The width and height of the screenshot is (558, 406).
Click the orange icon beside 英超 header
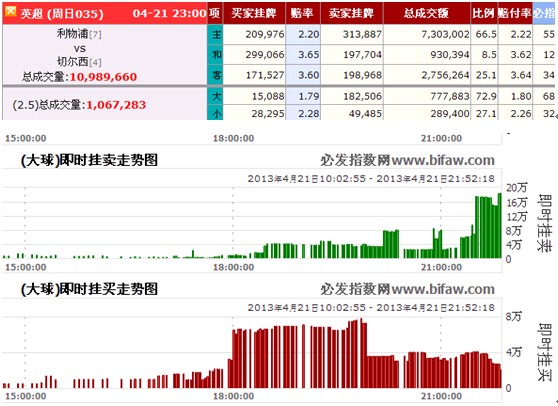(10, 11)
